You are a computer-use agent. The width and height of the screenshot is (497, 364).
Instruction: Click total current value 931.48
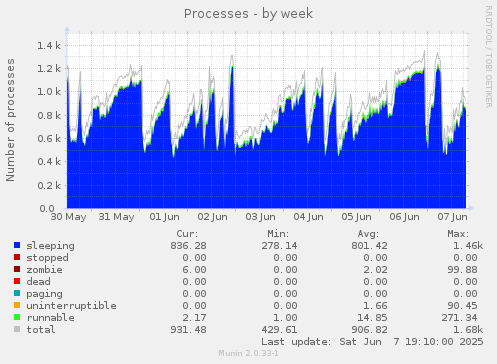click(x=189, y=330)
